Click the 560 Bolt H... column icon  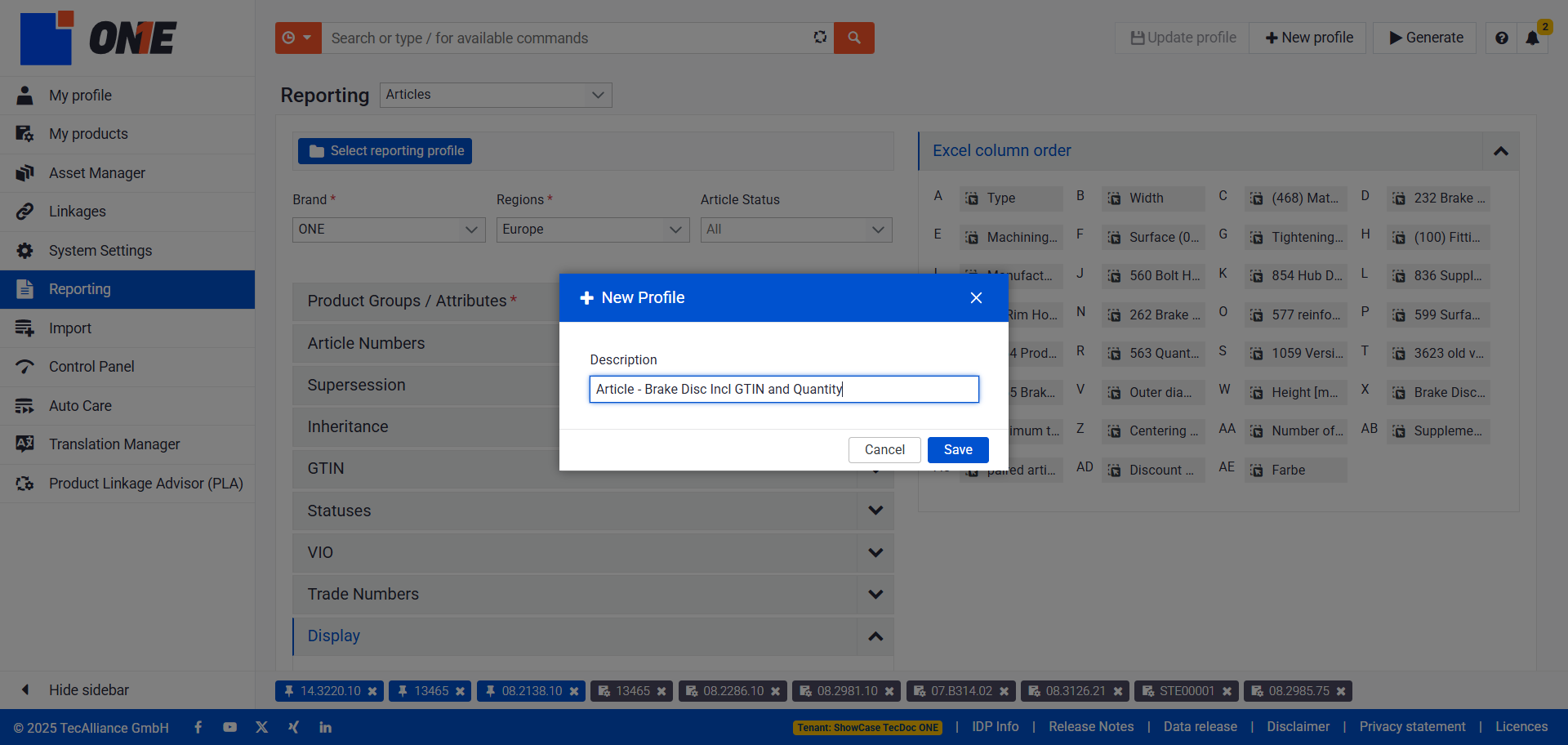(1114, 276)
